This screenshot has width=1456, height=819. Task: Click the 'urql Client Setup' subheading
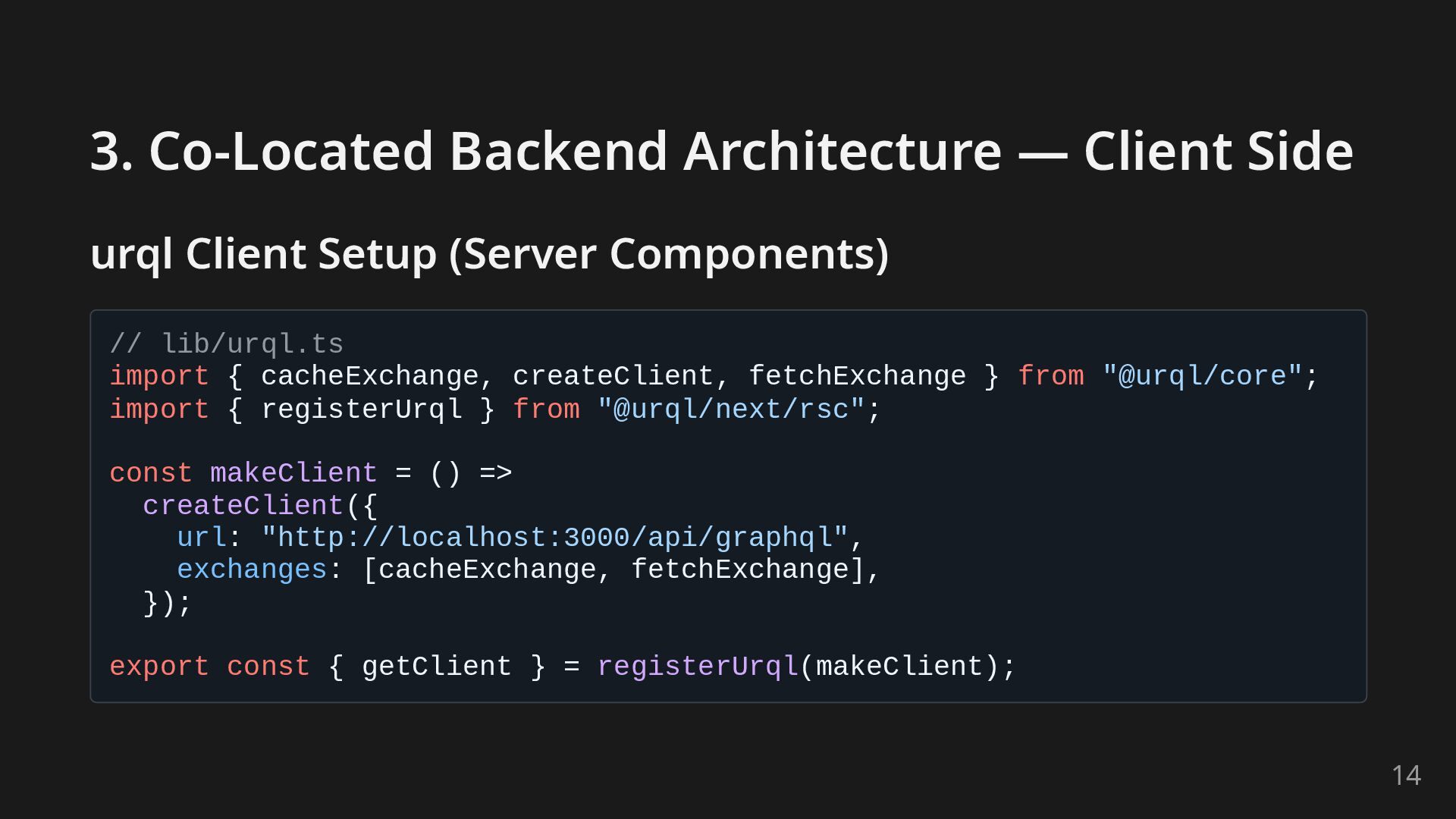[489, 253]
